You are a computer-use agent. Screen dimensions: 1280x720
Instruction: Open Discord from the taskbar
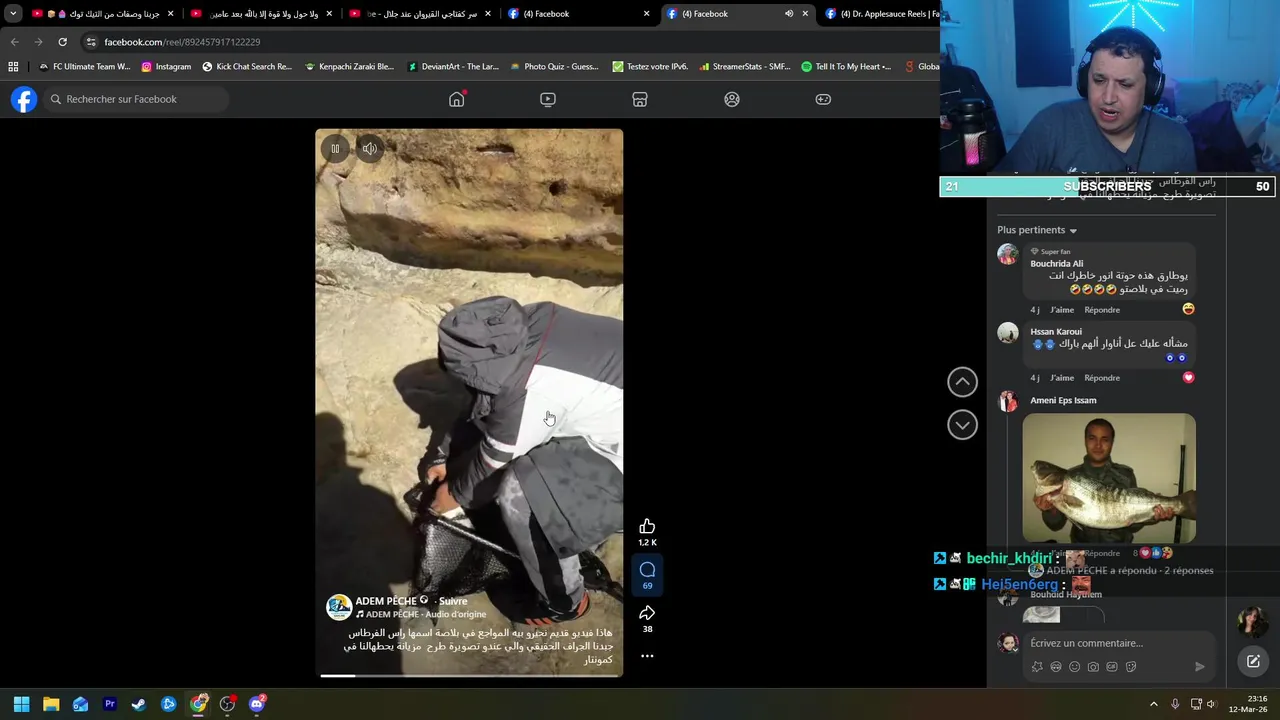tap(257, 704)
